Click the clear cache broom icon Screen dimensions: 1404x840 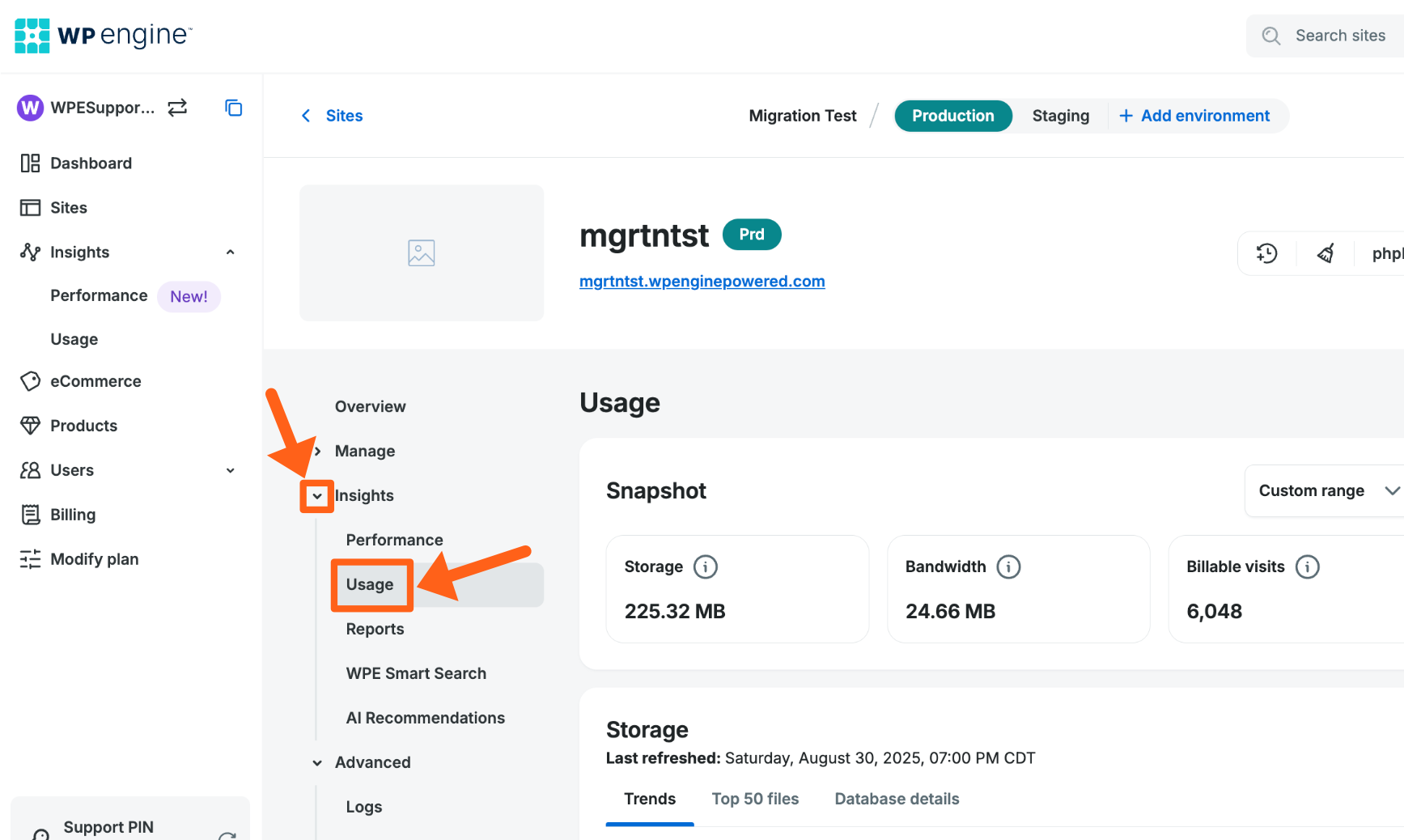[1326, 253]
